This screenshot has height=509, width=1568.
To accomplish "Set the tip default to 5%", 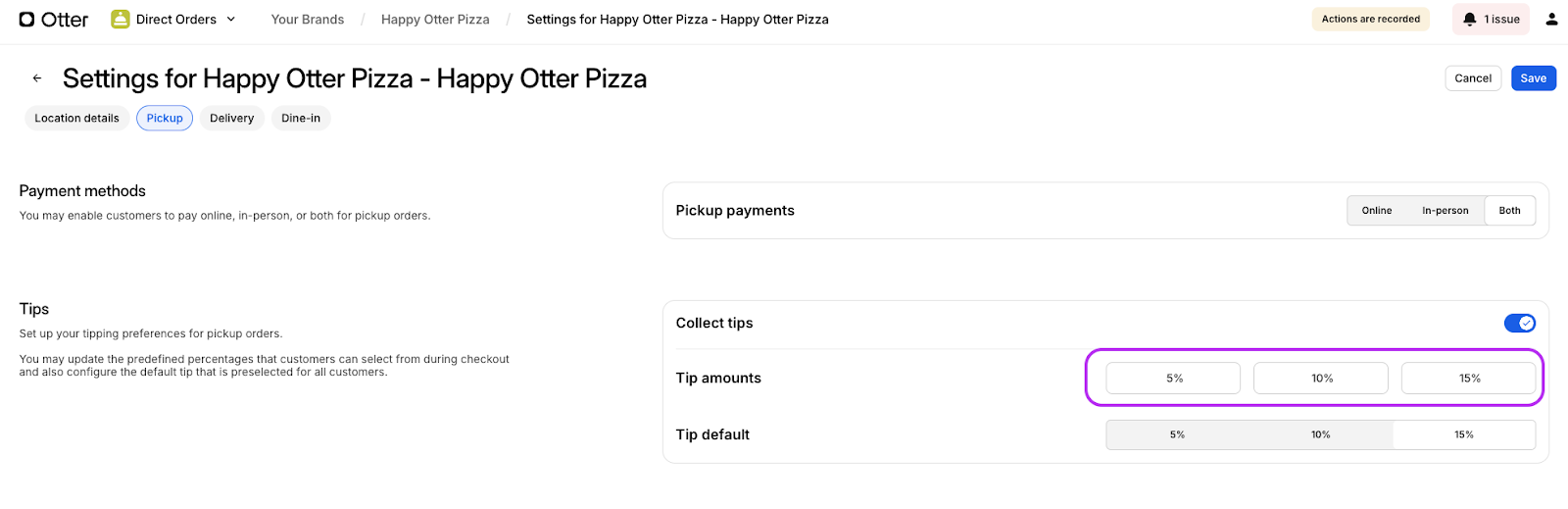I will tap(1177, 434).
